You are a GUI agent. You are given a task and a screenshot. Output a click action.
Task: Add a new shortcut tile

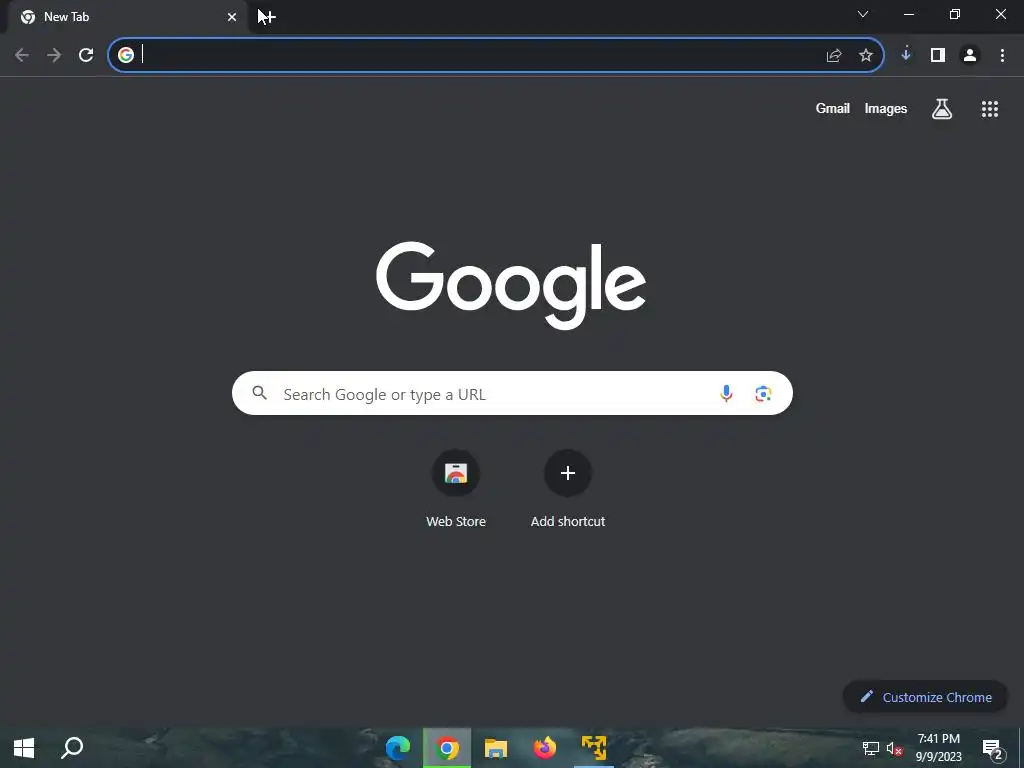[568, 488]
